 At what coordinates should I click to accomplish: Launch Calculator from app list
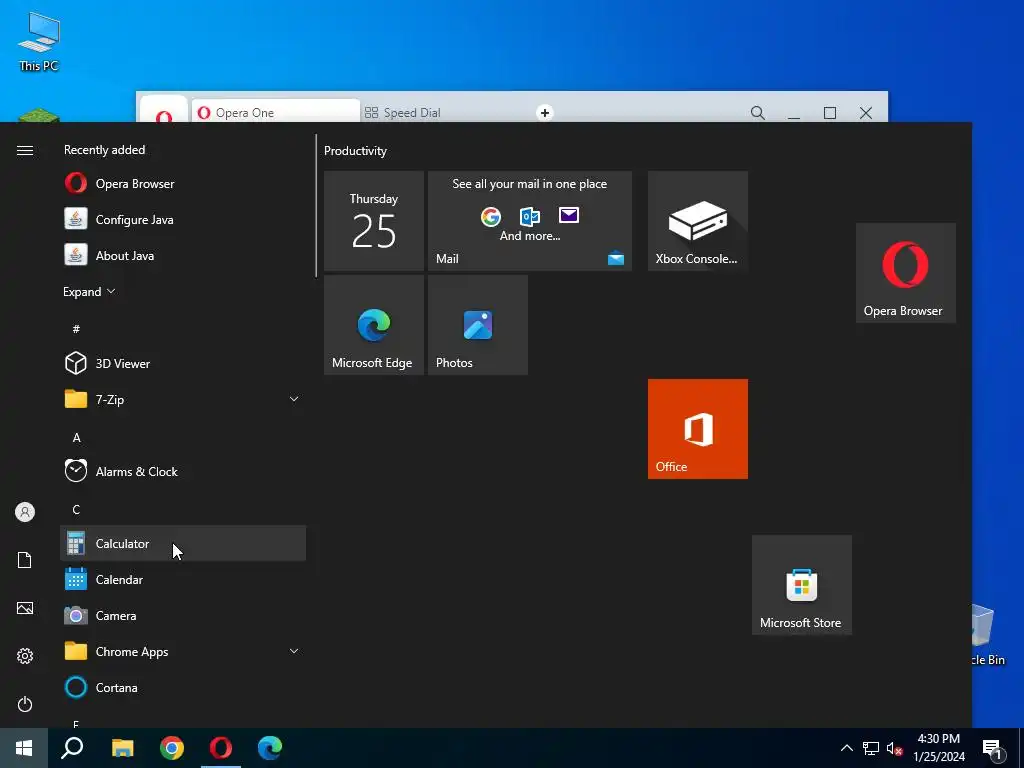pyautogui.click(x=183, y=543)
